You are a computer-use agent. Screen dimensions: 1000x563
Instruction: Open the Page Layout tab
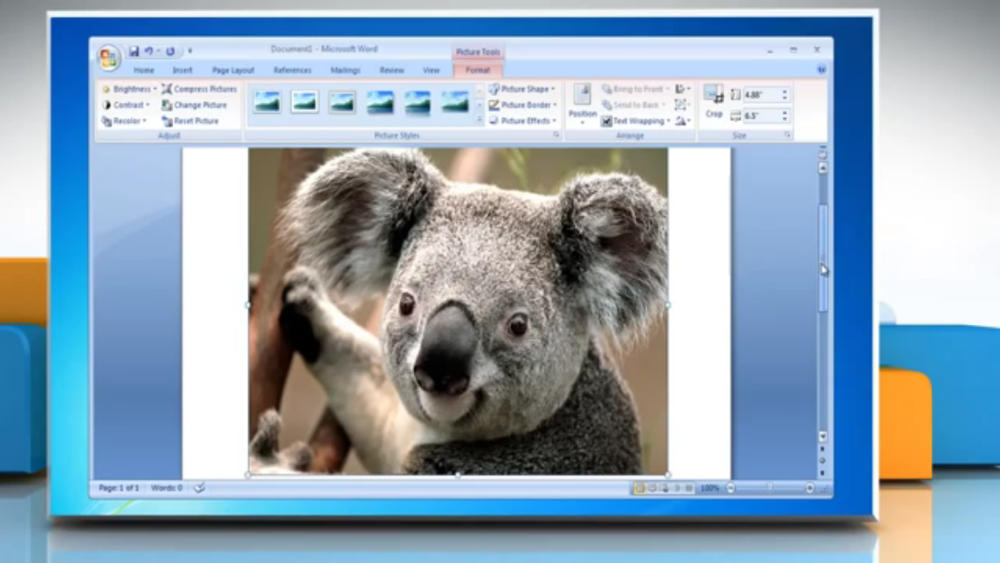coord(233,70)
